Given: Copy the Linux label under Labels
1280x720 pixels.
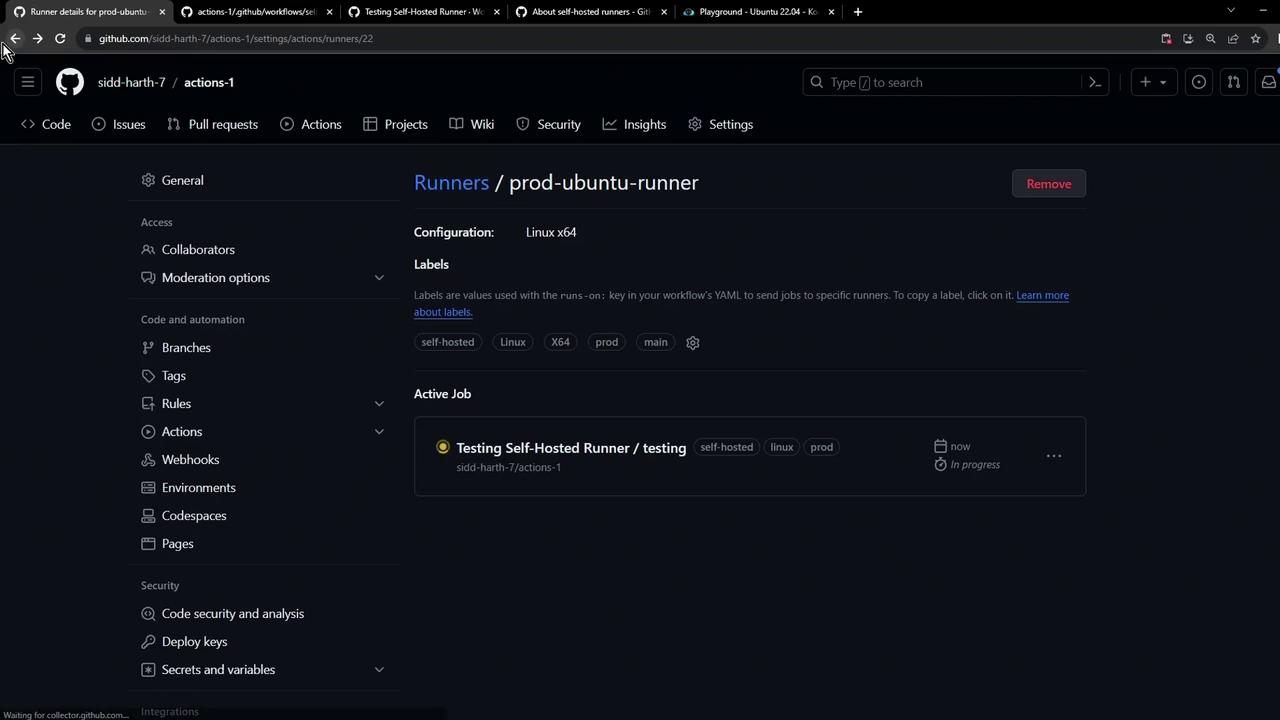Looking at the screenshot, I should [x=513, y=342].
